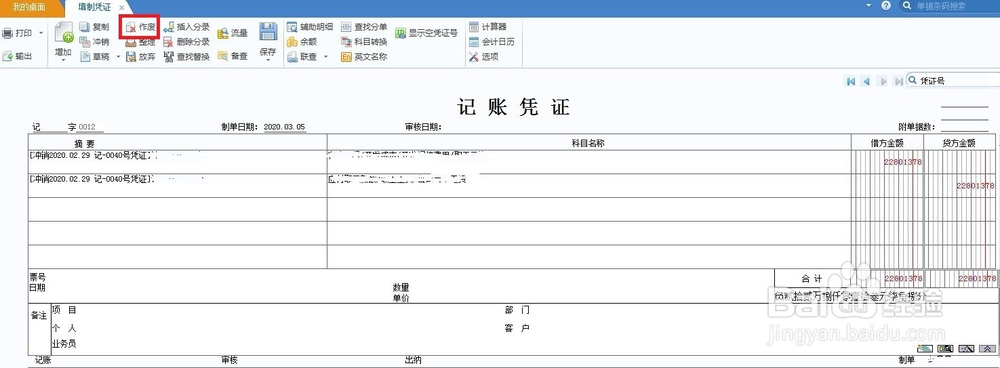The image size is (1000, 368).
Task: Go to the last voucher
Action: point(898,81)
